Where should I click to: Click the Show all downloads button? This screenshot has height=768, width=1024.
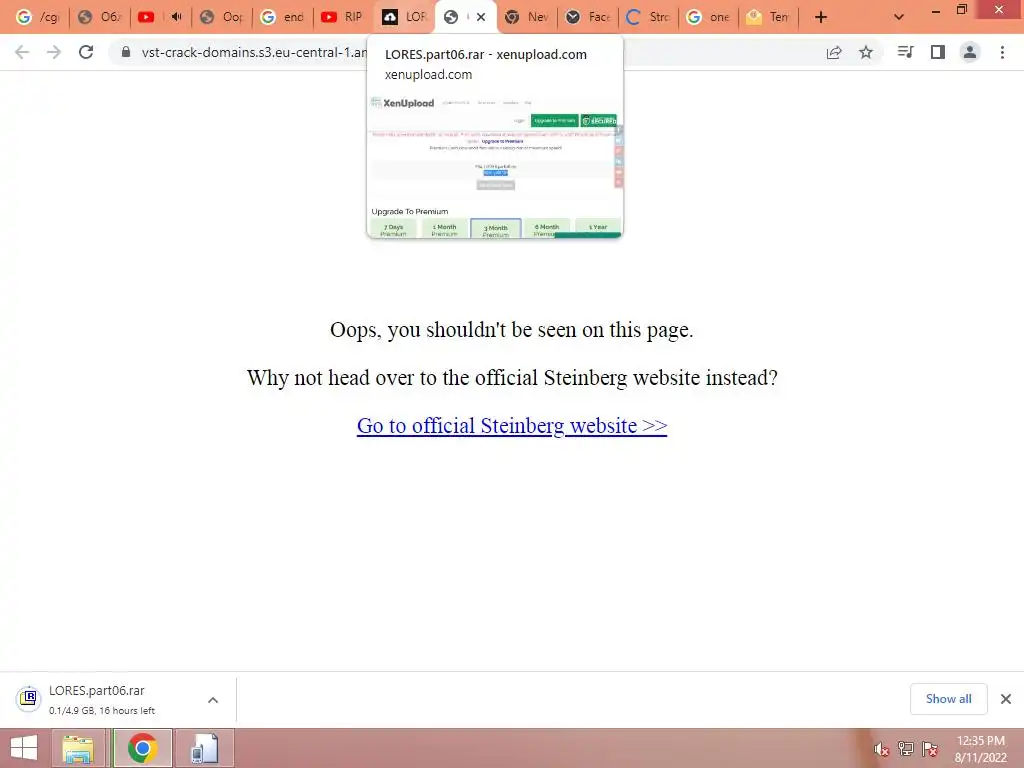[x=948, y=699]
